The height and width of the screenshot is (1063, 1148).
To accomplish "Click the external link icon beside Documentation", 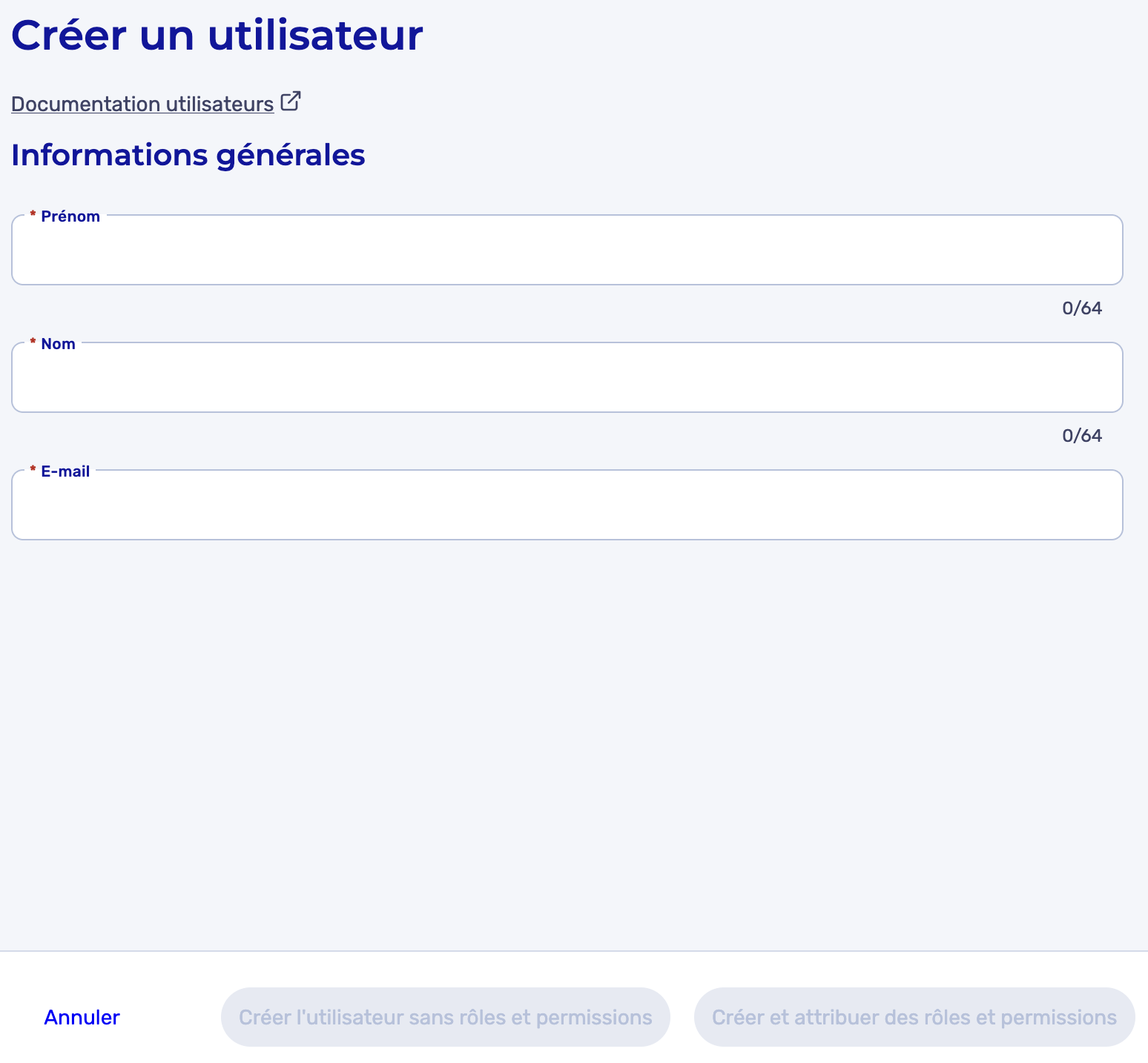I will click(x=291, y=102).
